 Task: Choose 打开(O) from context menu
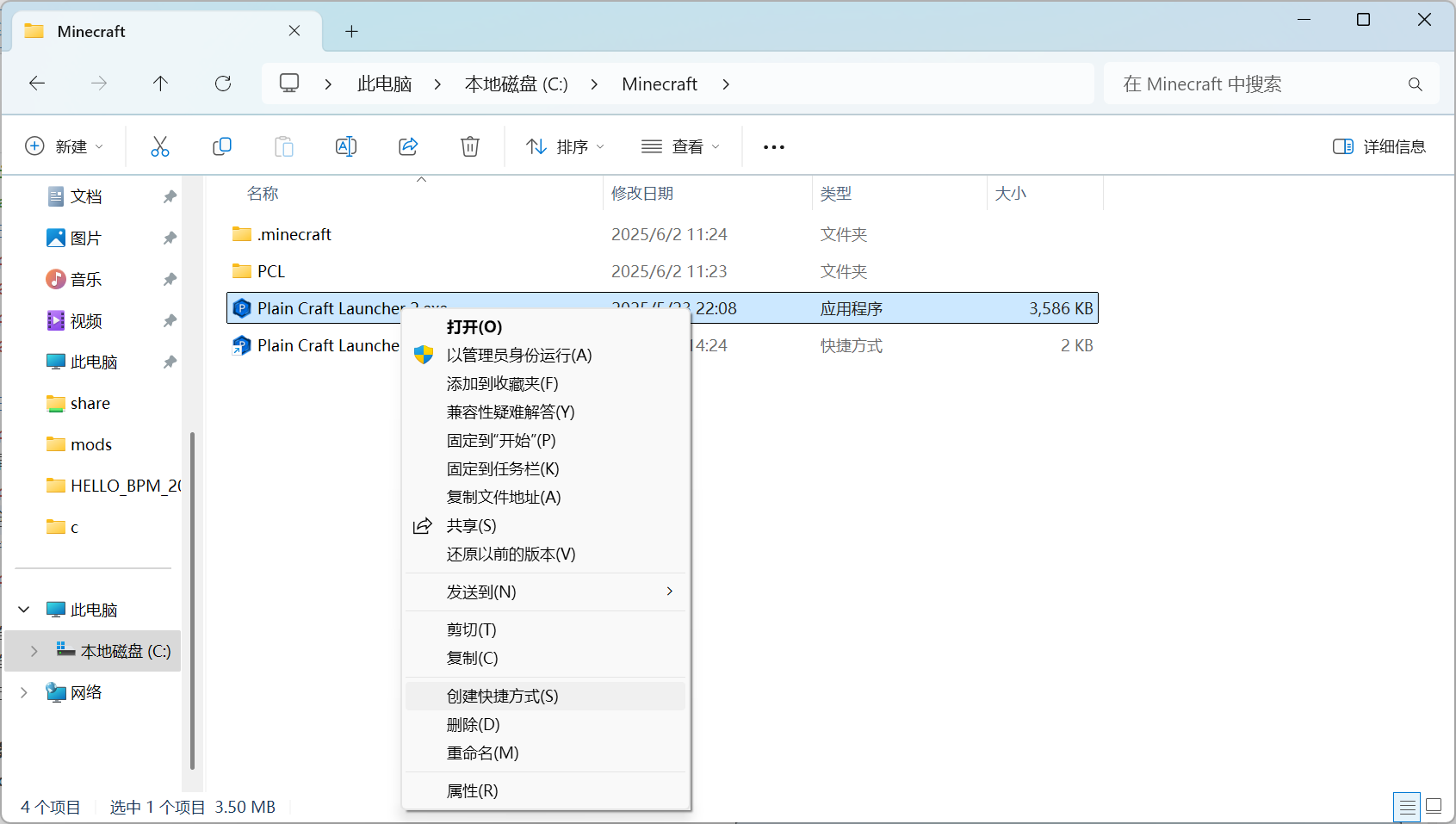coord(546,327)
